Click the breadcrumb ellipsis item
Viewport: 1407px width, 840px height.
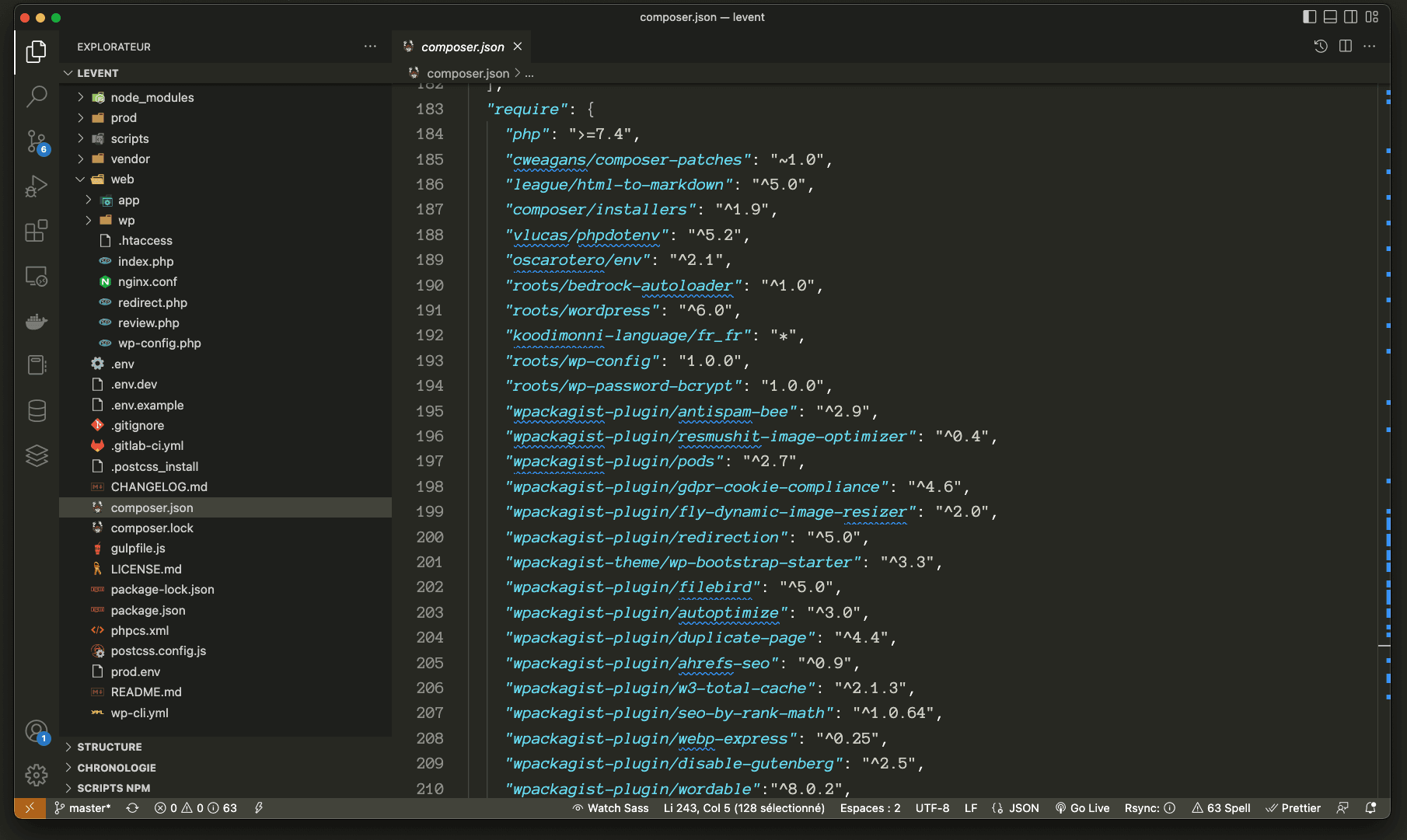529,73
